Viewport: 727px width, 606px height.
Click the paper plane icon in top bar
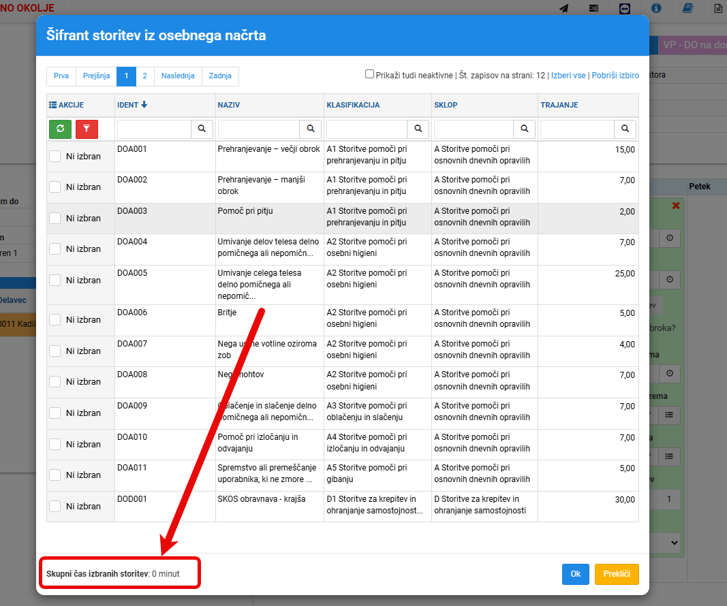coord(564,8)
